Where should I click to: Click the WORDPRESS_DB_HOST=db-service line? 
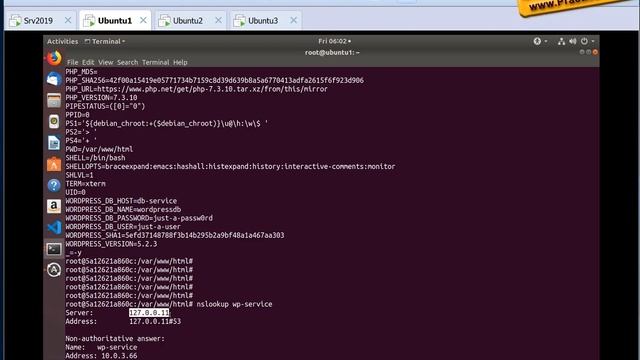pos(121,201)
